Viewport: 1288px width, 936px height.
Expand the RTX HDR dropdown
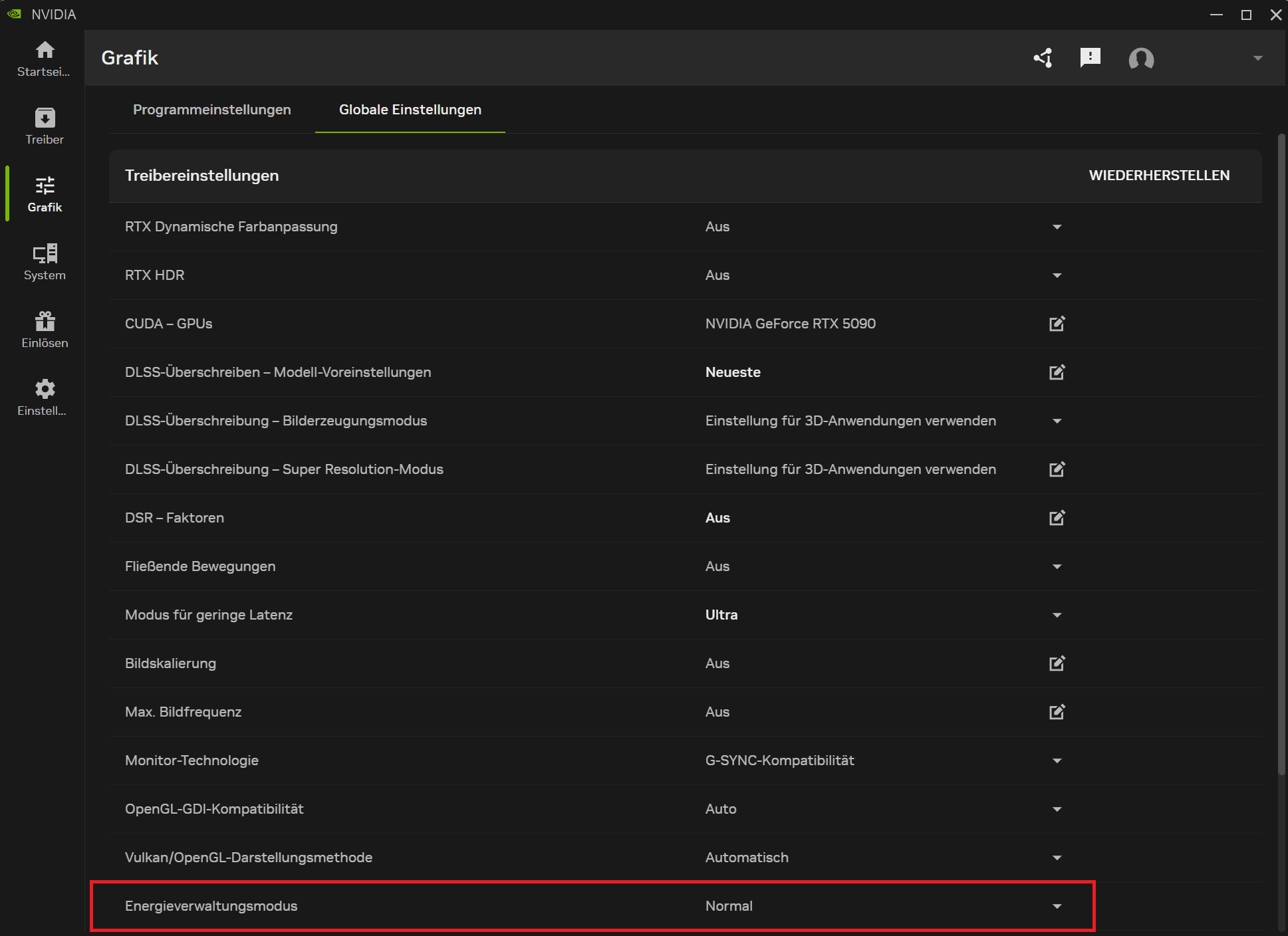tap(1057, 275)
